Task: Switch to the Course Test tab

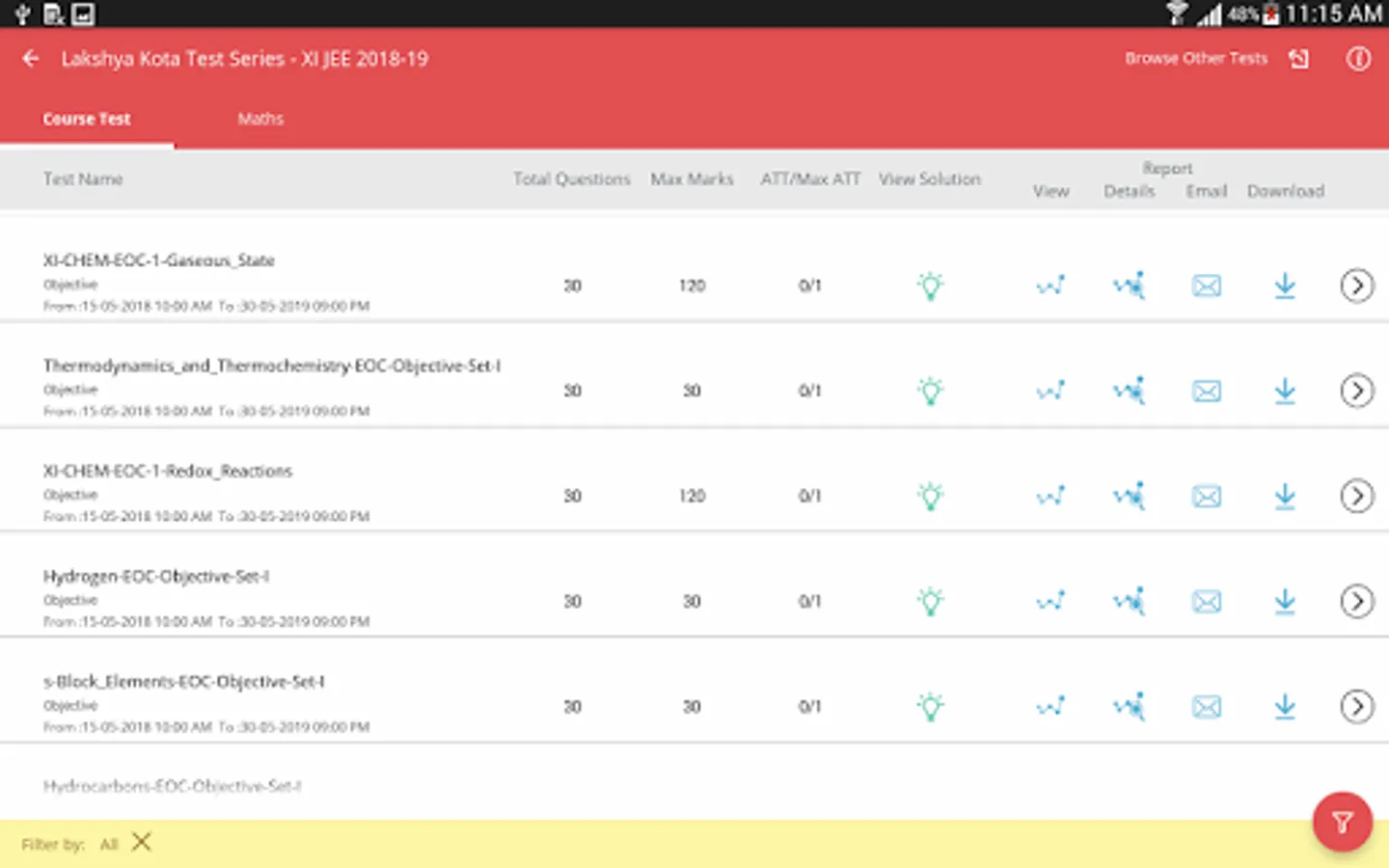Action: [87, 119]
